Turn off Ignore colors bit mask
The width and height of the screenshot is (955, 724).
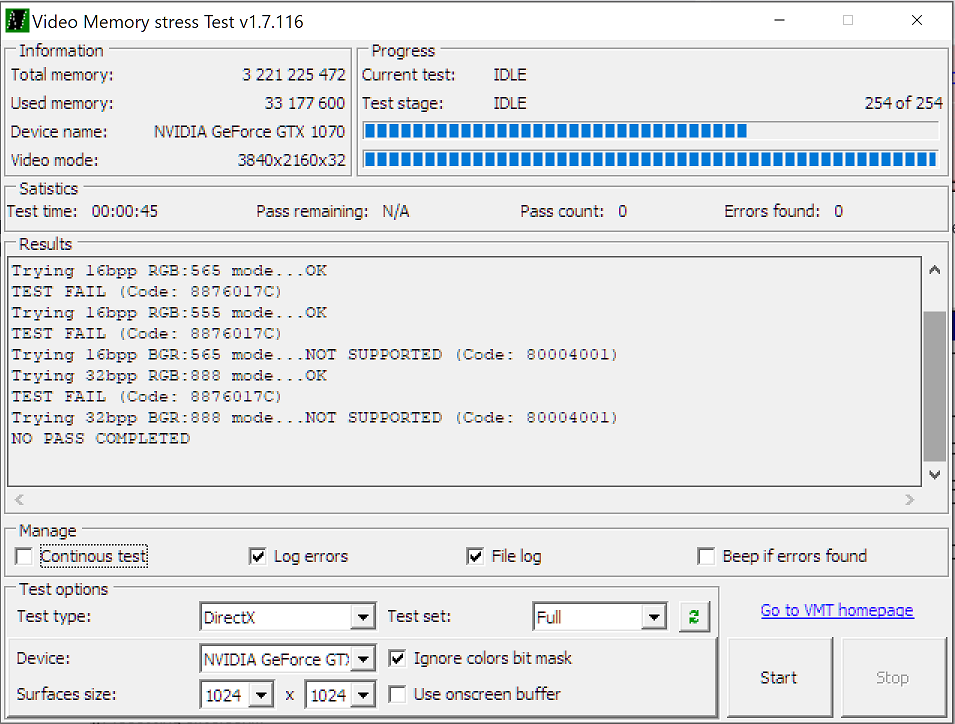(397, 658)
